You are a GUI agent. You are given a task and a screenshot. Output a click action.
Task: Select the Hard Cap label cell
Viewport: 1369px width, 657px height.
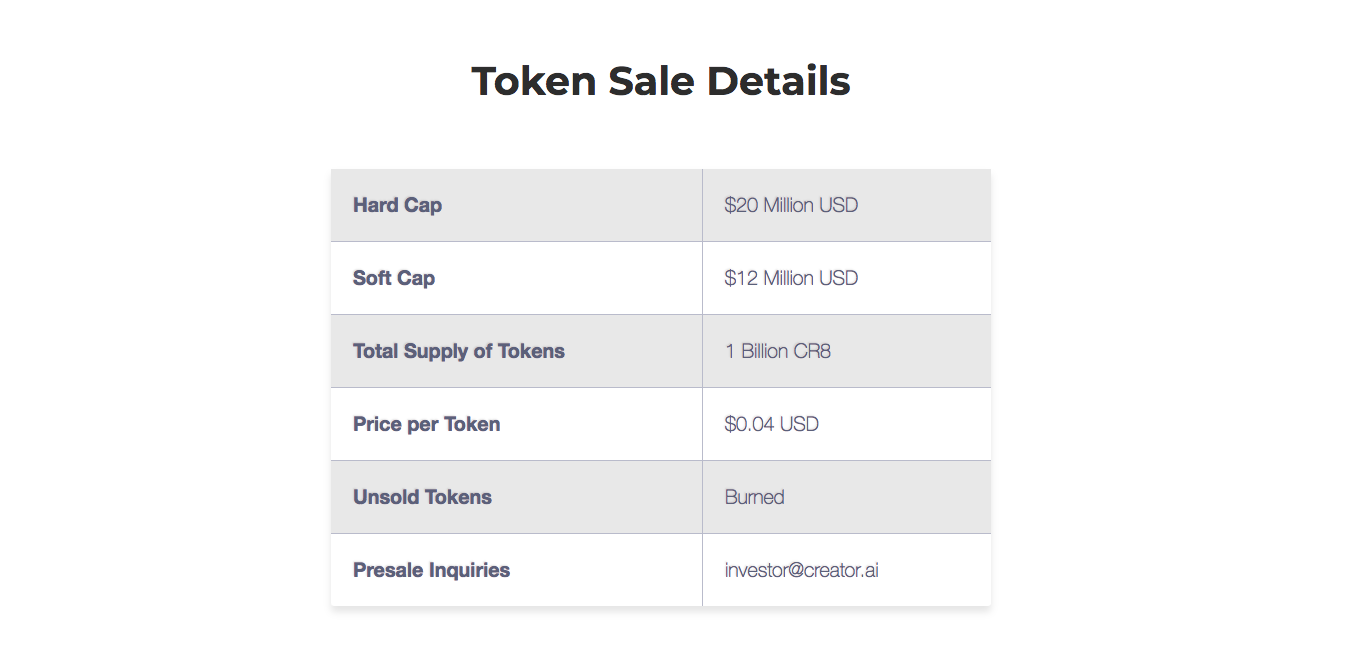coord(516,205)
